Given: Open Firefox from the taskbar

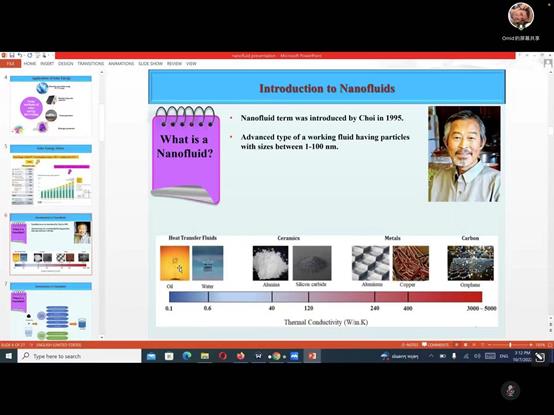Looking at the screenshot, I should click(x=241, y=356).
